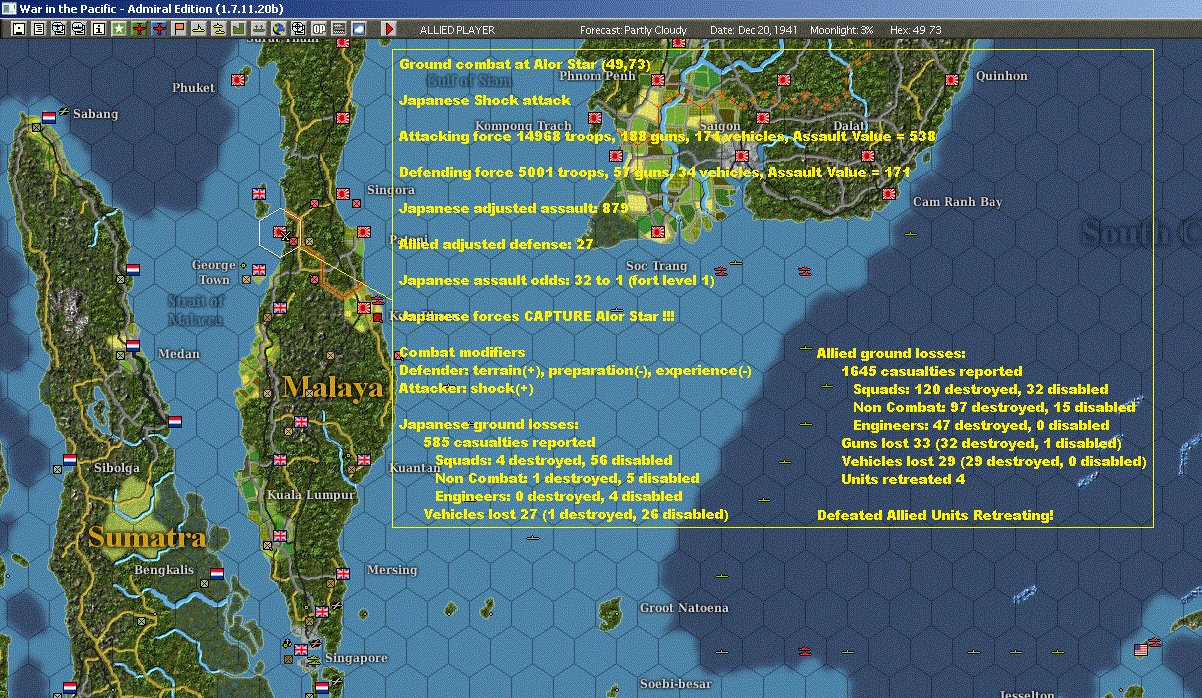
Task: Click the information 'i' toolbar icon
Action: [x=98, y=29]
